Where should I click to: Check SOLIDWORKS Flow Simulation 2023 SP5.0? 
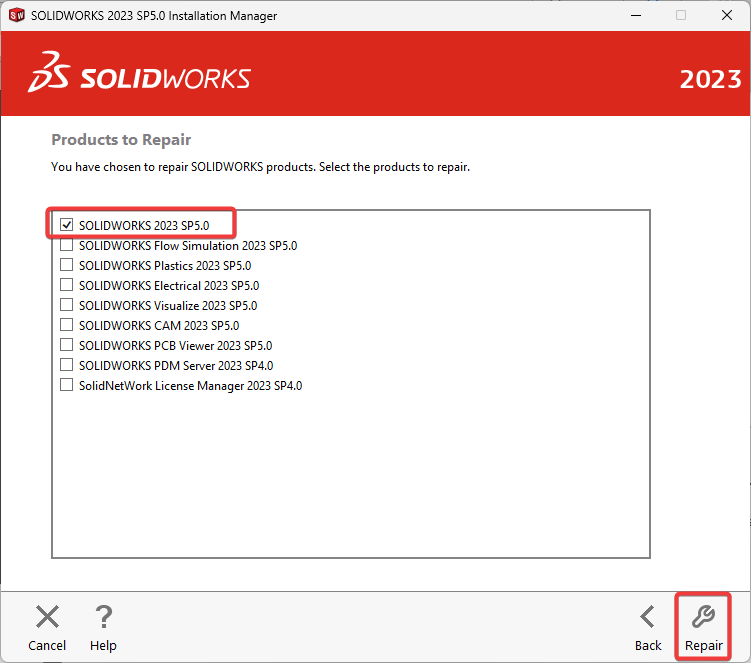point(67,245)
